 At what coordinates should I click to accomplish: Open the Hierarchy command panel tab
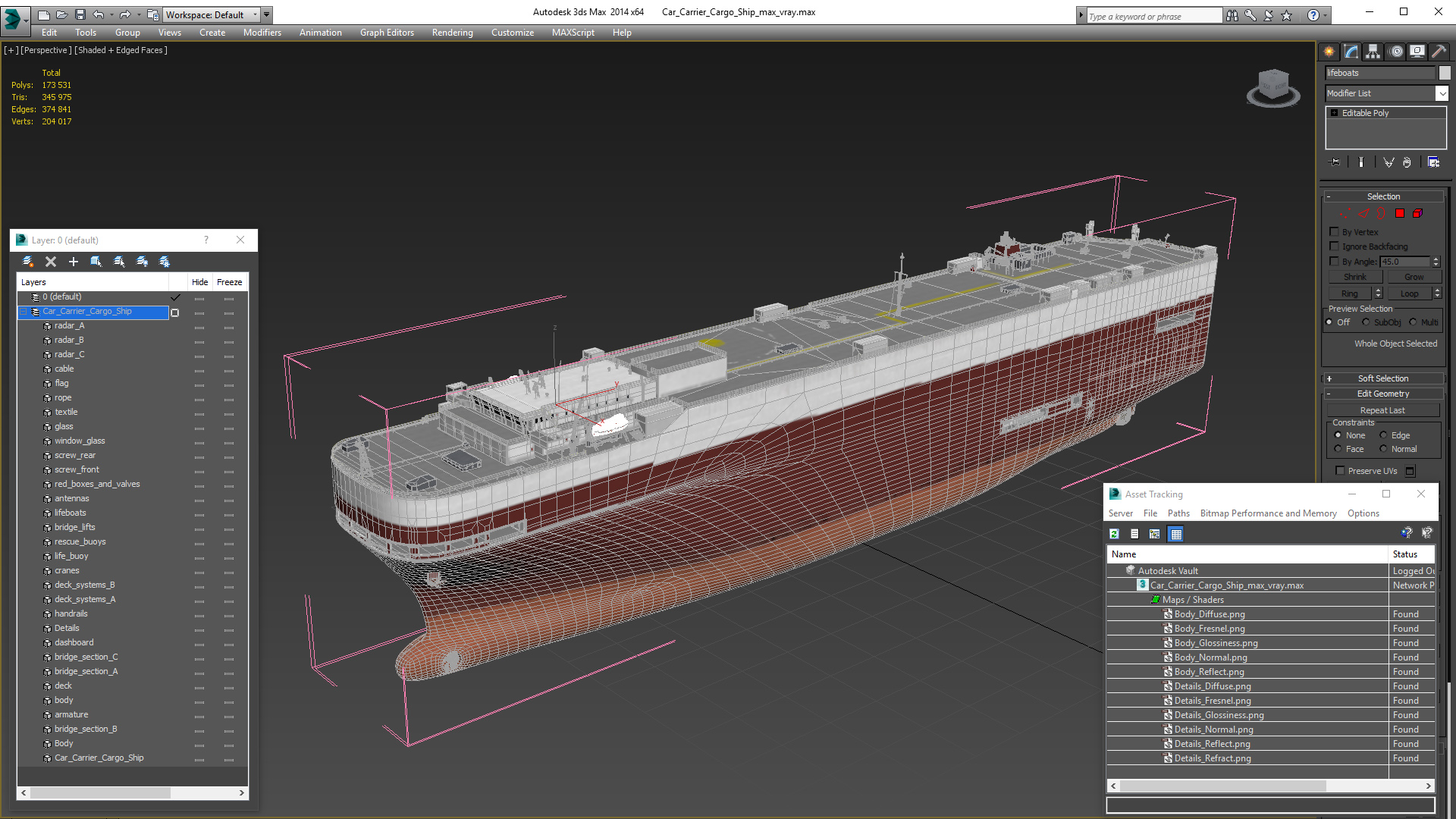1373,52
